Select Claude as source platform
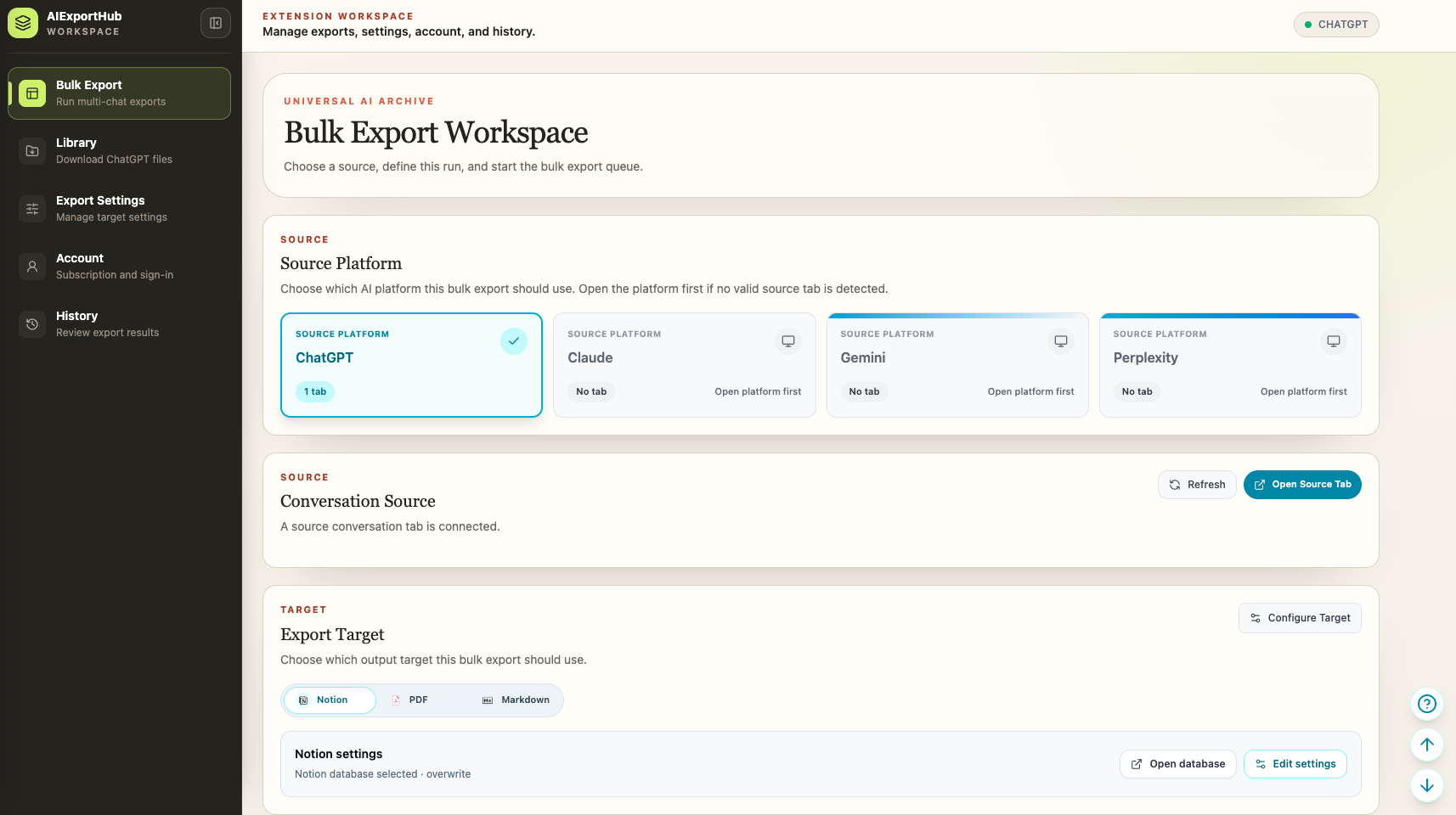Viewport: 1456px width, 815px height. tap(685, 365)
